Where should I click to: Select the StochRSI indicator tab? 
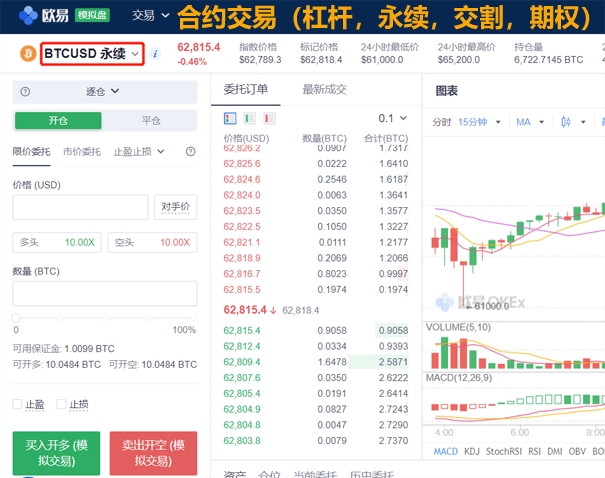pos(504,451)
